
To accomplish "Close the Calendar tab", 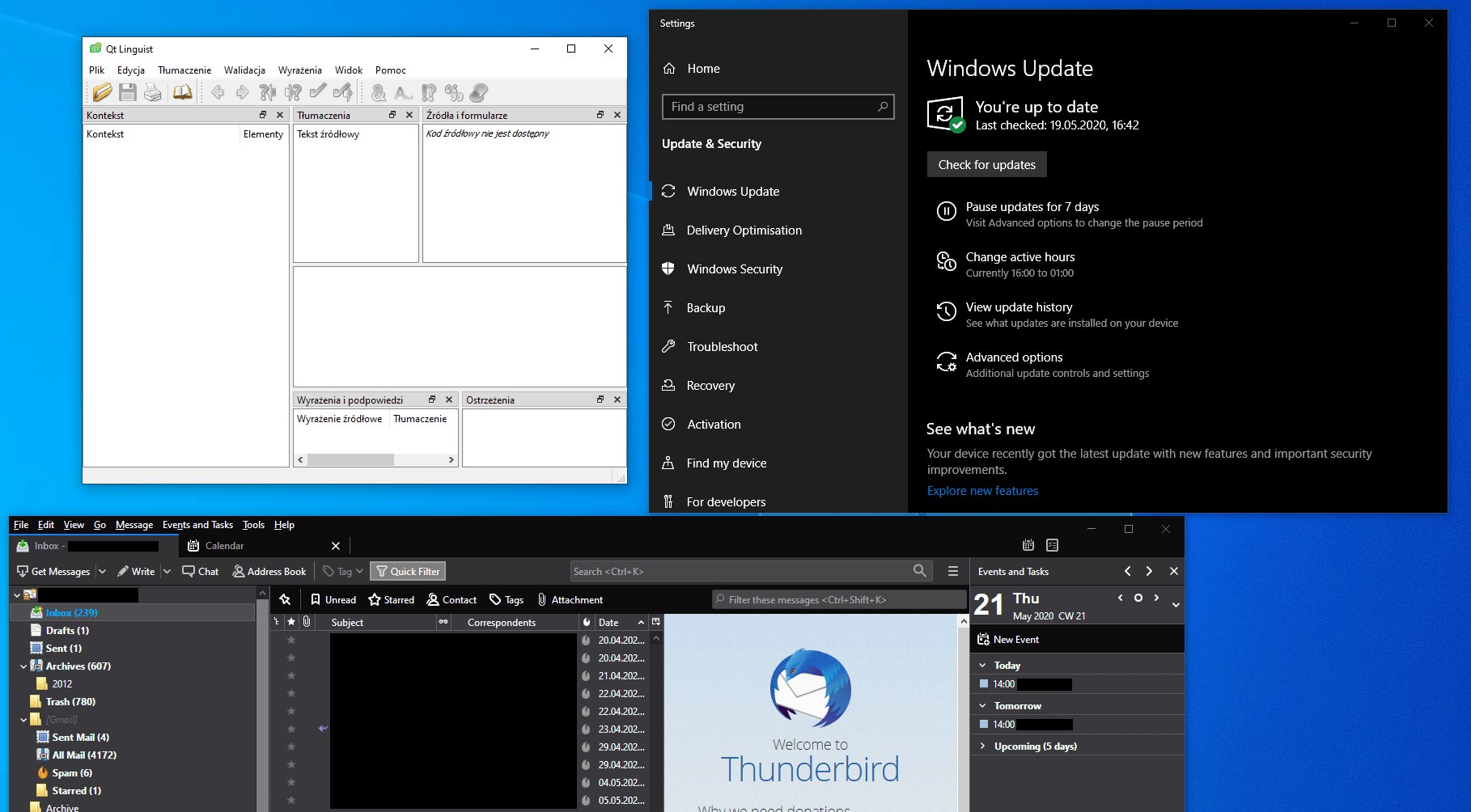I will [x=336, y=546].
